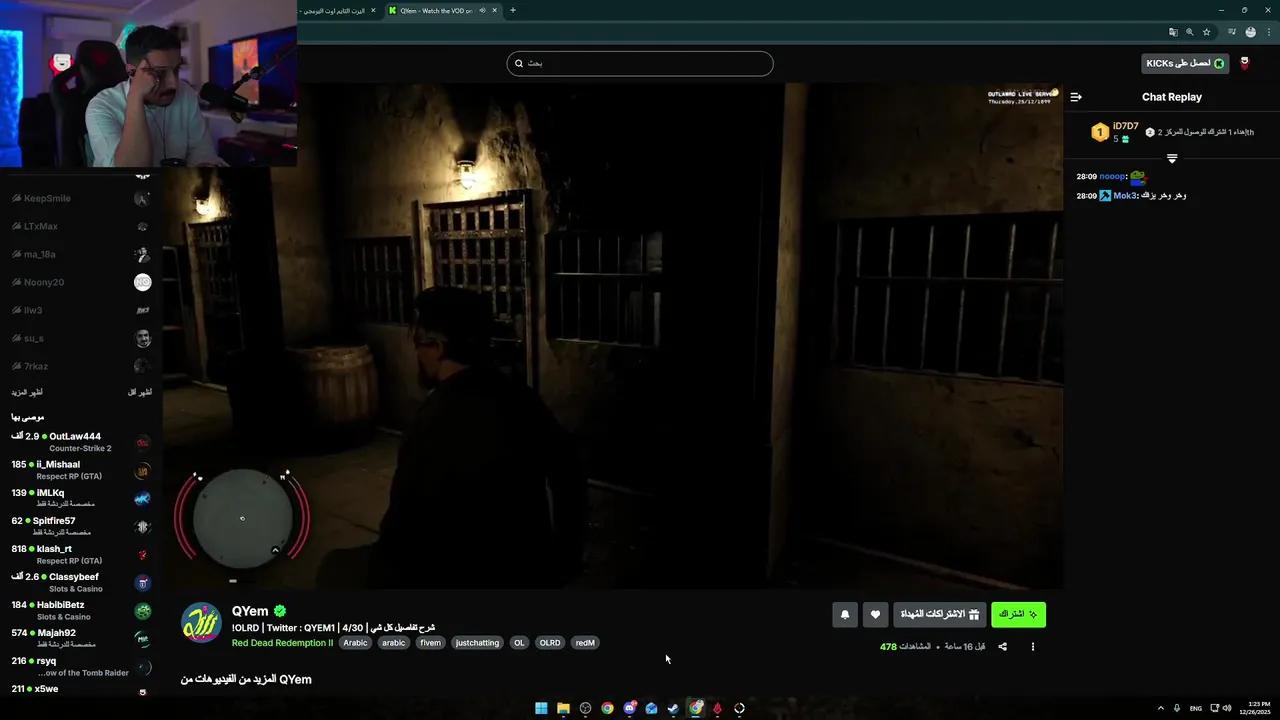Open the media controls icon in Chrome toolbar
1280x720 pixels.
click(x=1232, y=32)
